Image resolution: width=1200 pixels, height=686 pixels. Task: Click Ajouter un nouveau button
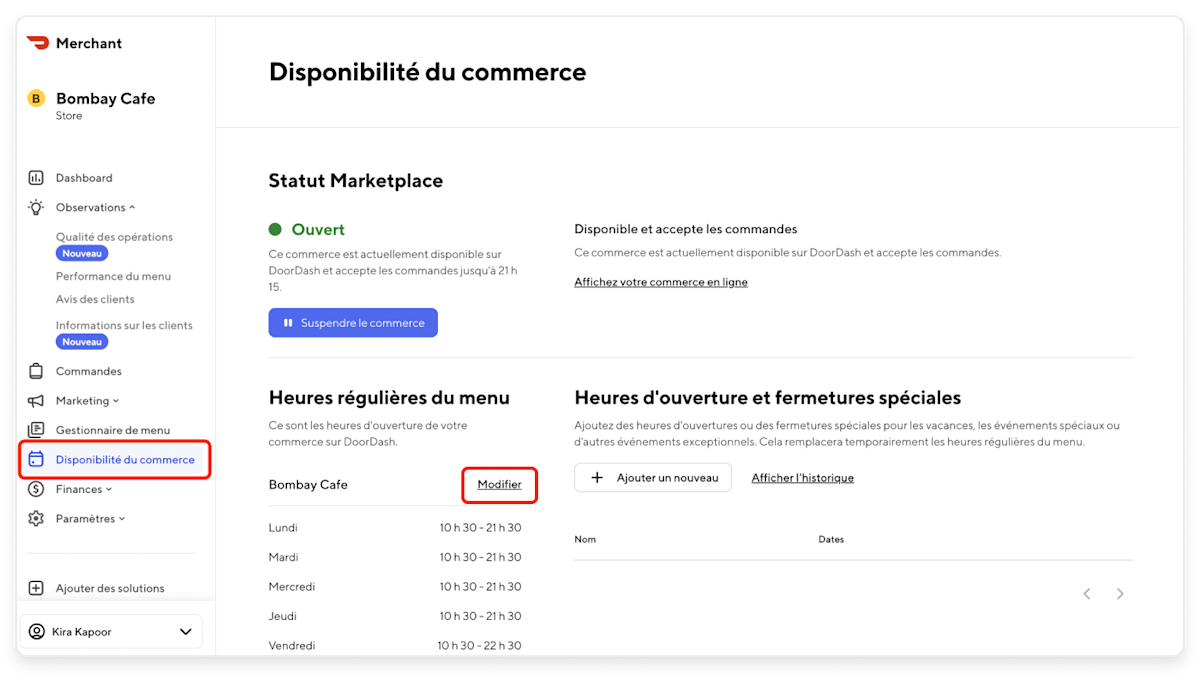(653, 478)
